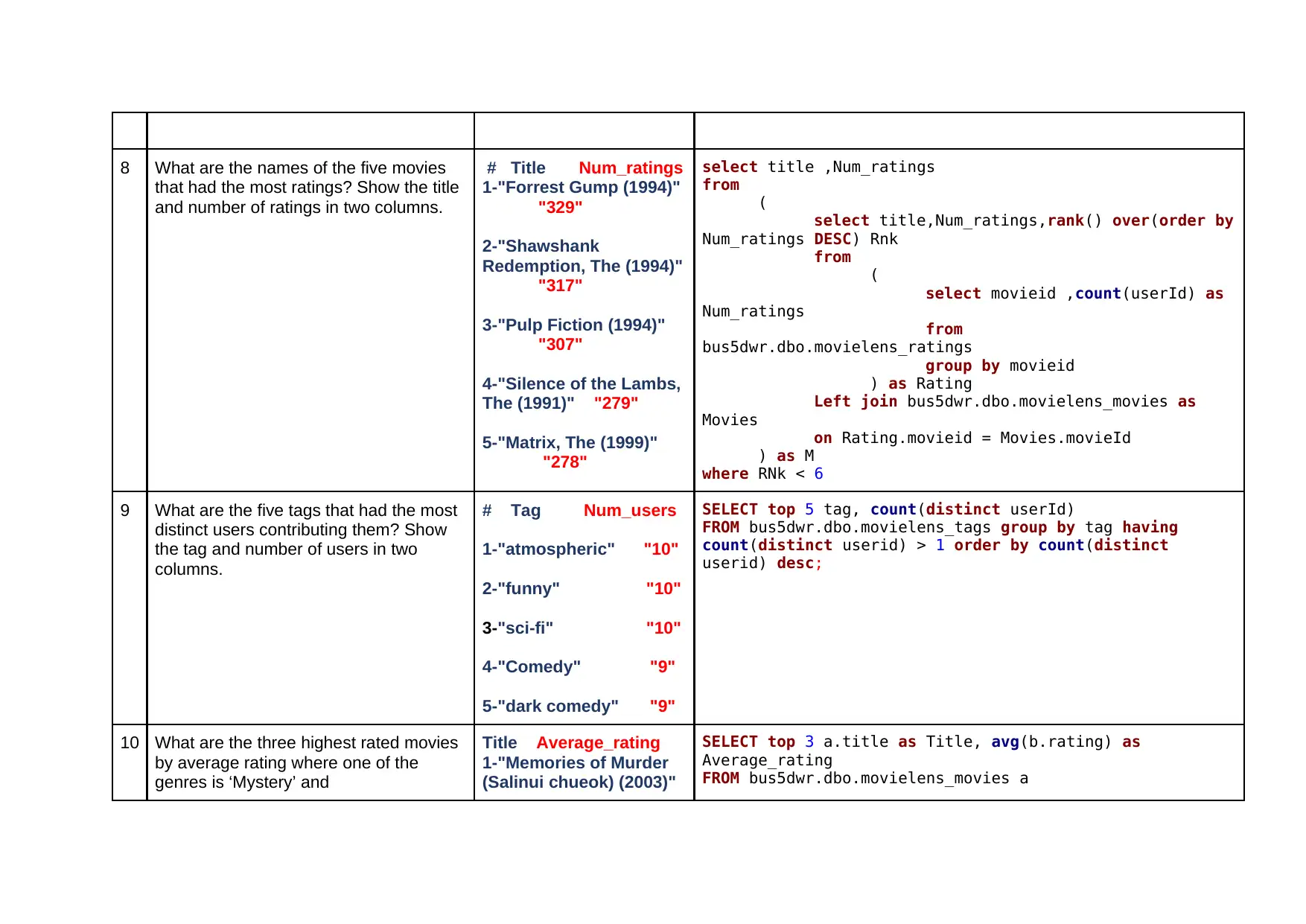Click the "307" ratings value
Viewport: 1306px width, 924px height.
[x=560, y=345]
